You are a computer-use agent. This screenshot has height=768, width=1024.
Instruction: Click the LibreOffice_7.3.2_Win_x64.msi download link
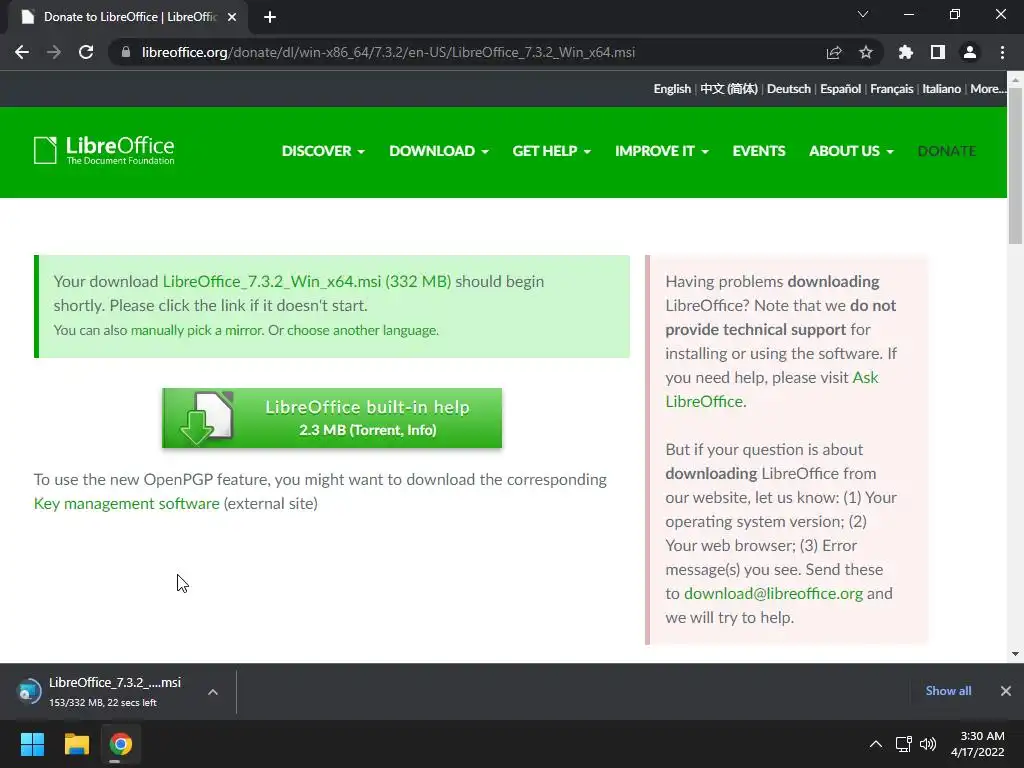pos(307,281)
